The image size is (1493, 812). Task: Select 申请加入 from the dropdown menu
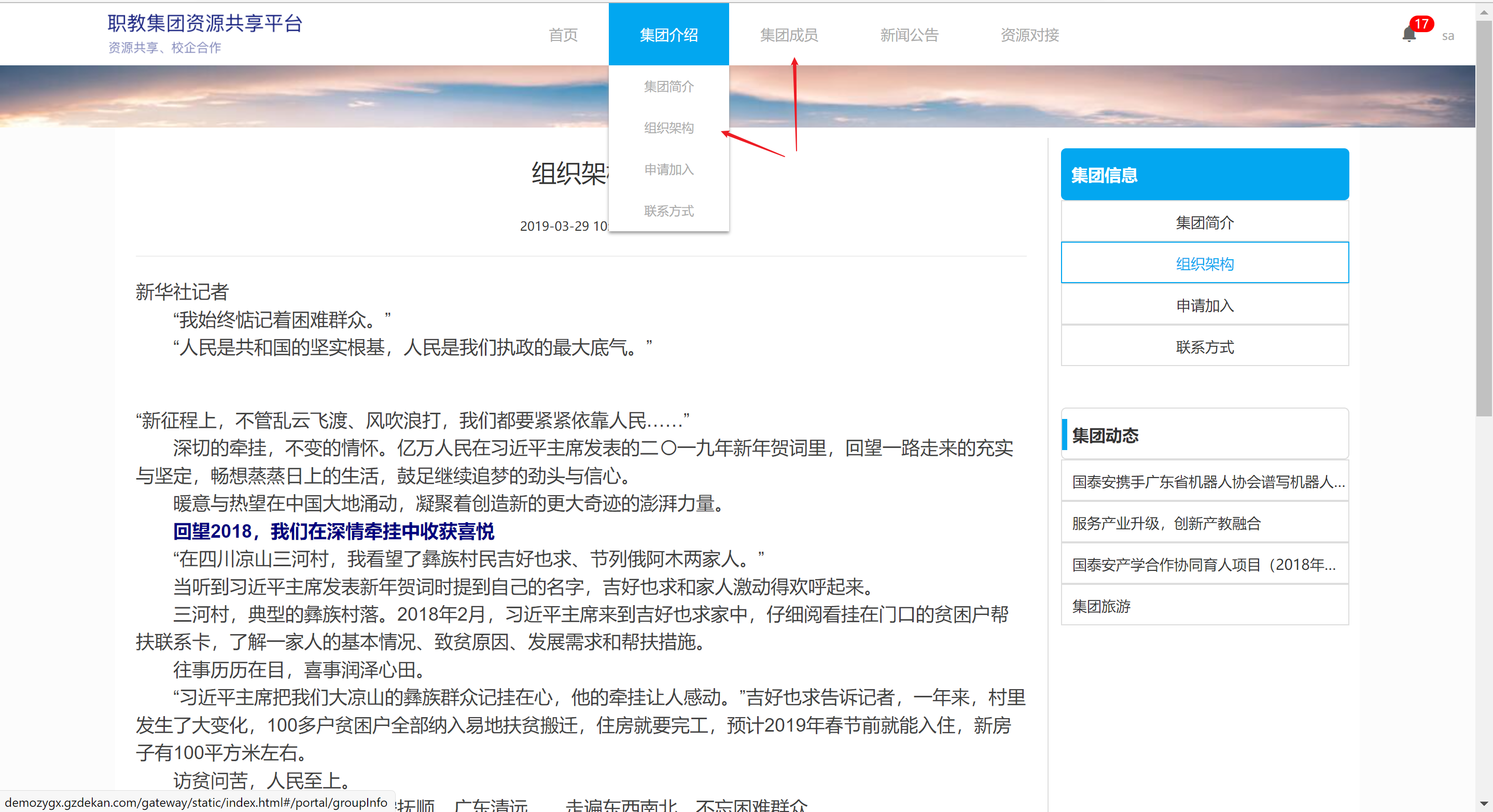tap(668, 169)
